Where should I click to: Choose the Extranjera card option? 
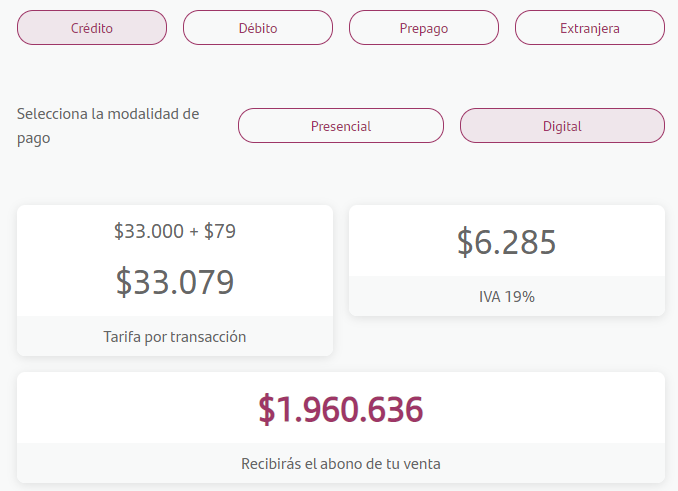[x=590, y=28]
